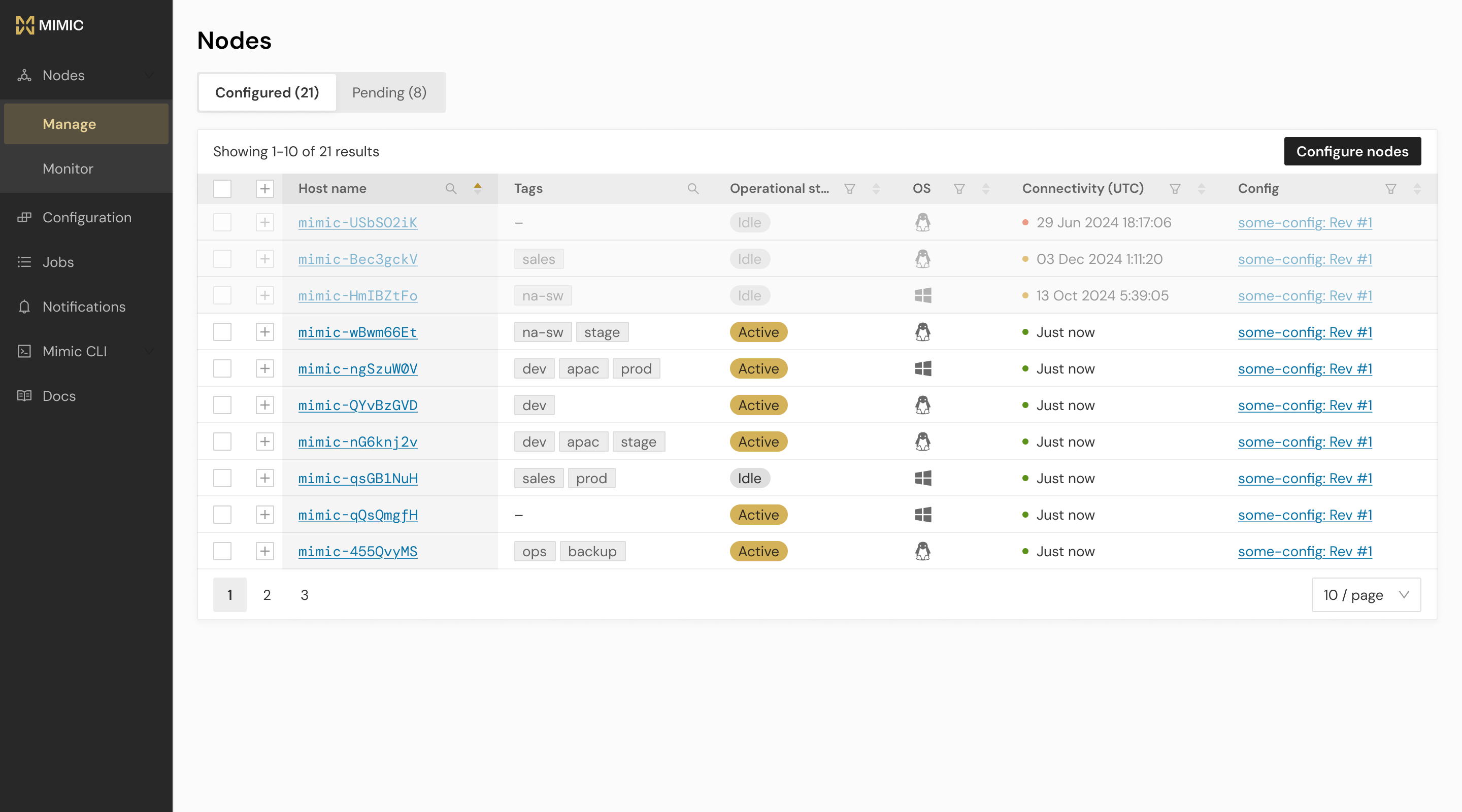Screen dimensions: 1462x812
Task: Open OS column filter icon
Action: coord(959,188)
